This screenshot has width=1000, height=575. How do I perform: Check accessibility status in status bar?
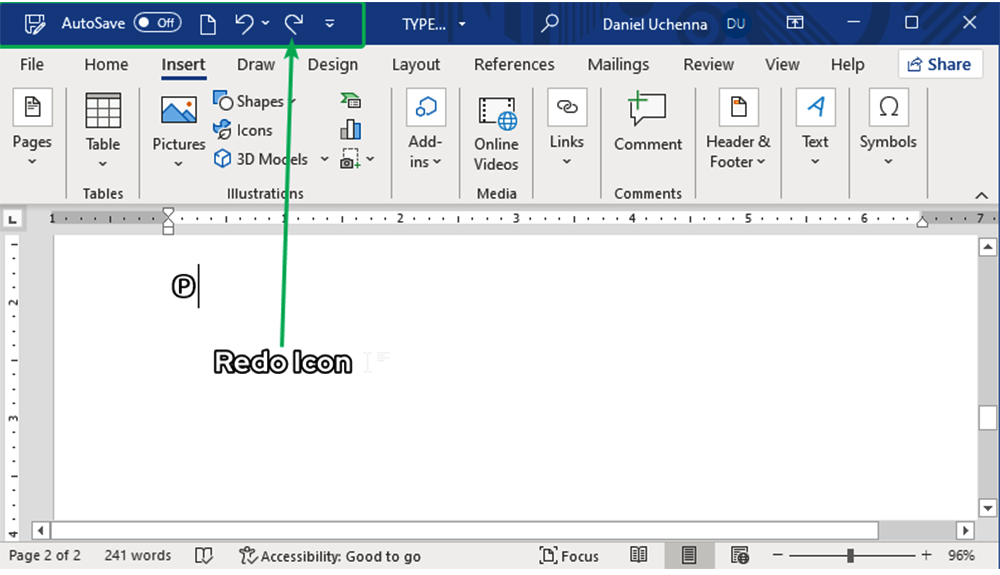(330, 556)
